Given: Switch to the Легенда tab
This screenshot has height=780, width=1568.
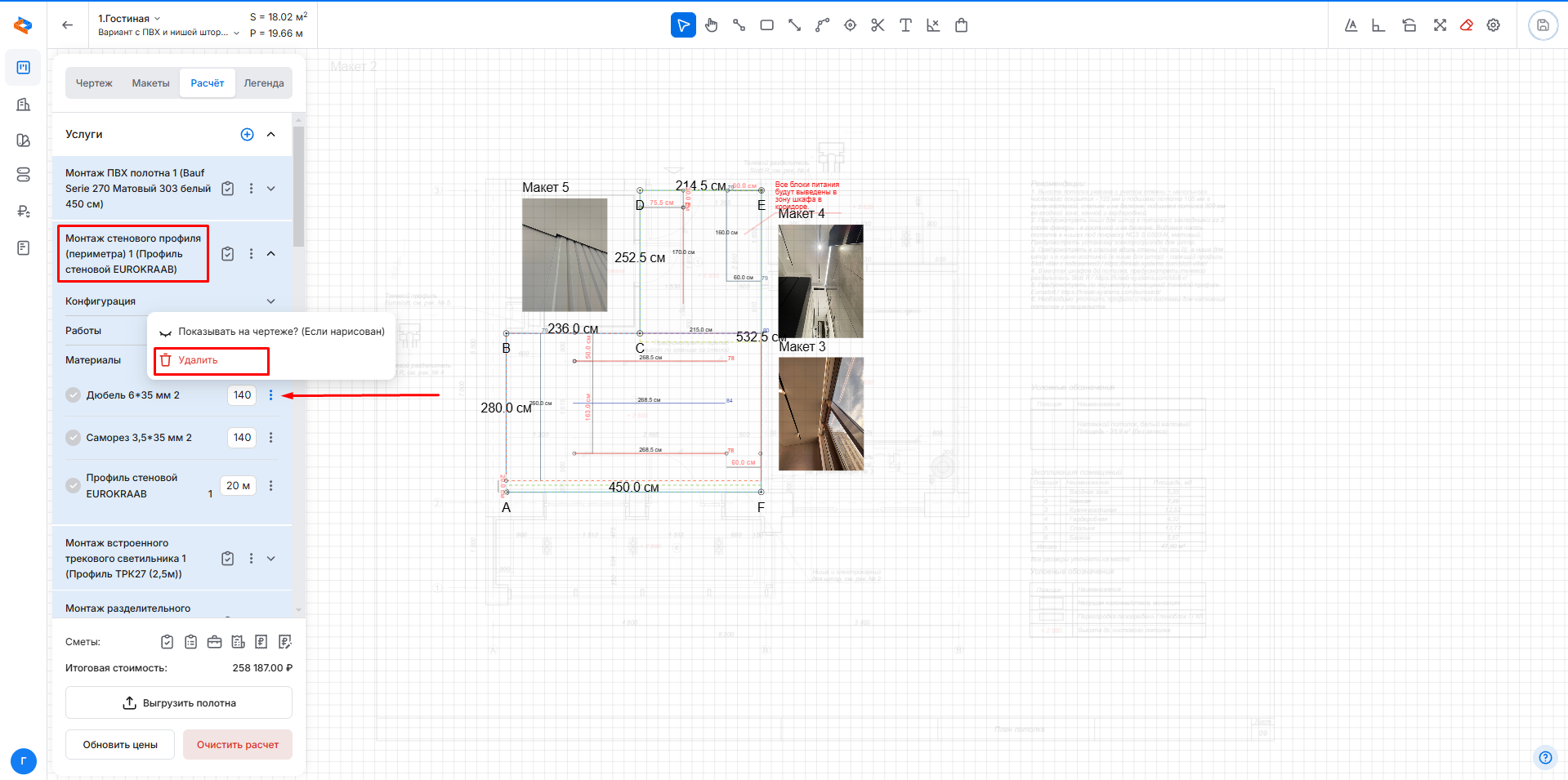Looking at the screenshot, I should (264, 83).
